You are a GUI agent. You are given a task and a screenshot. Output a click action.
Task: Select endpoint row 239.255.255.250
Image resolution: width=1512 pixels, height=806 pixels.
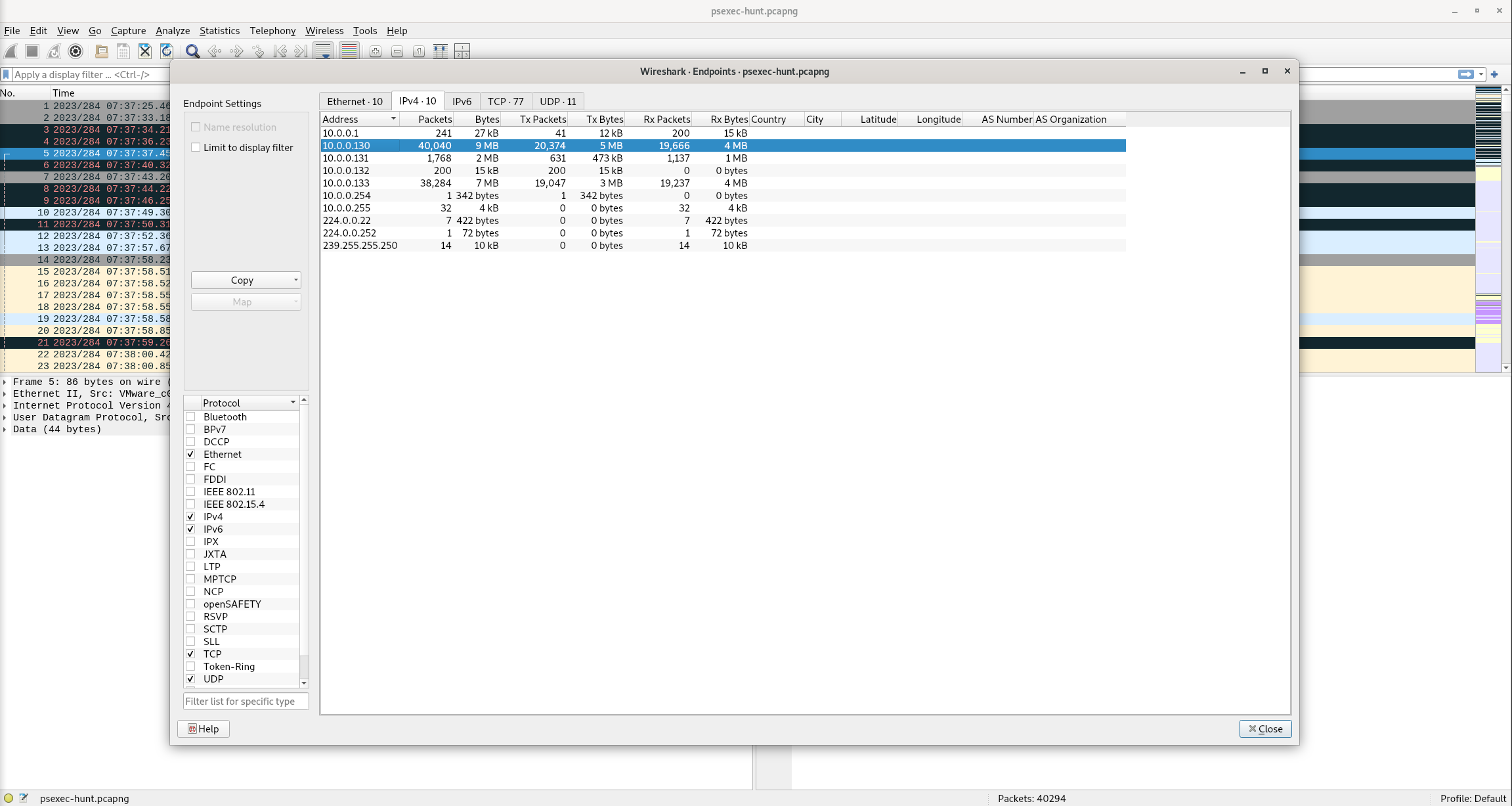point(723,245)
